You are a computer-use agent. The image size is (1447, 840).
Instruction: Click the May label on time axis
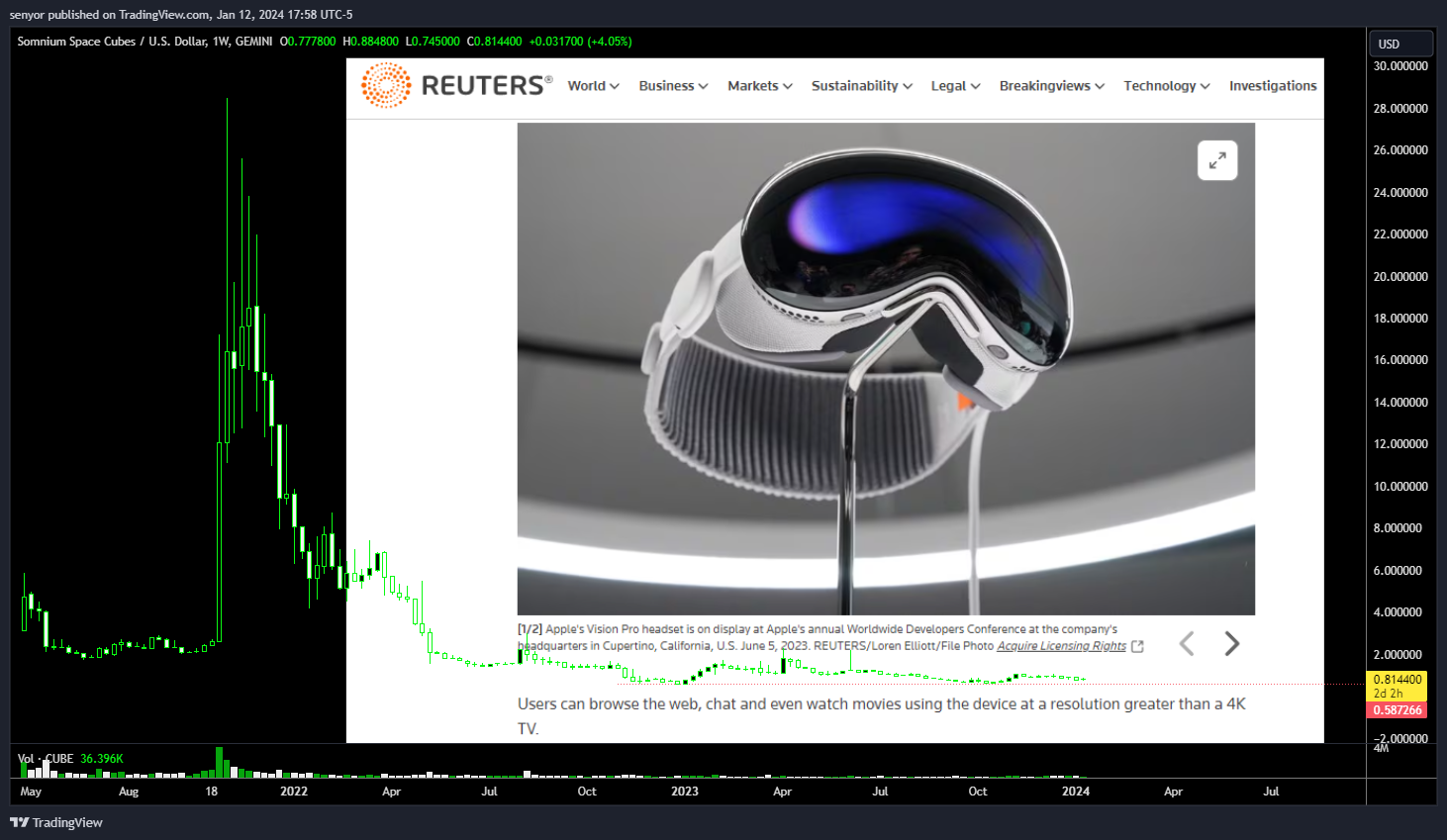[x=31, y=792]
